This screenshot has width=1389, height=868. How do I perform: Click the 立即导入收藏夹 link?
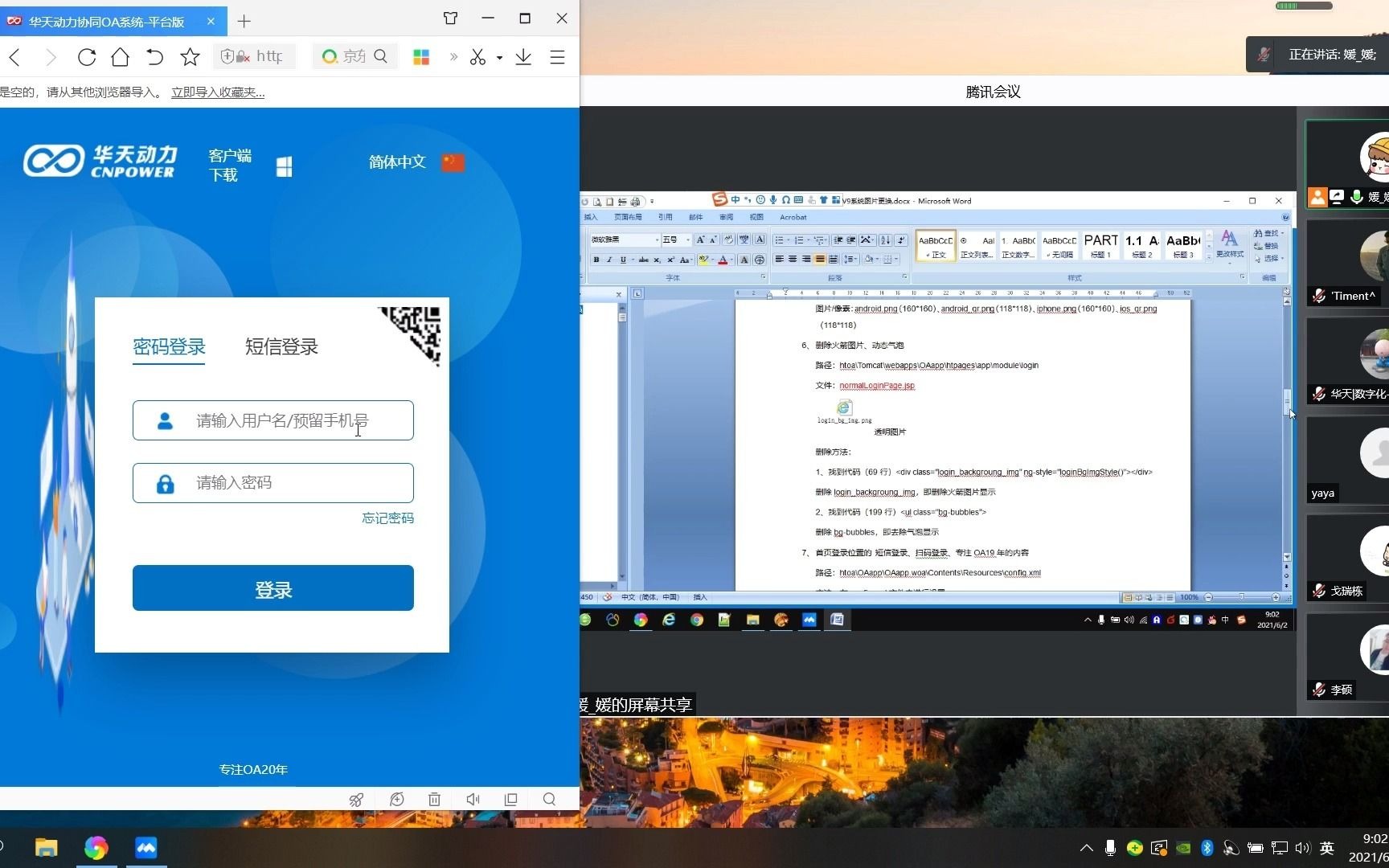click(218, 92)
